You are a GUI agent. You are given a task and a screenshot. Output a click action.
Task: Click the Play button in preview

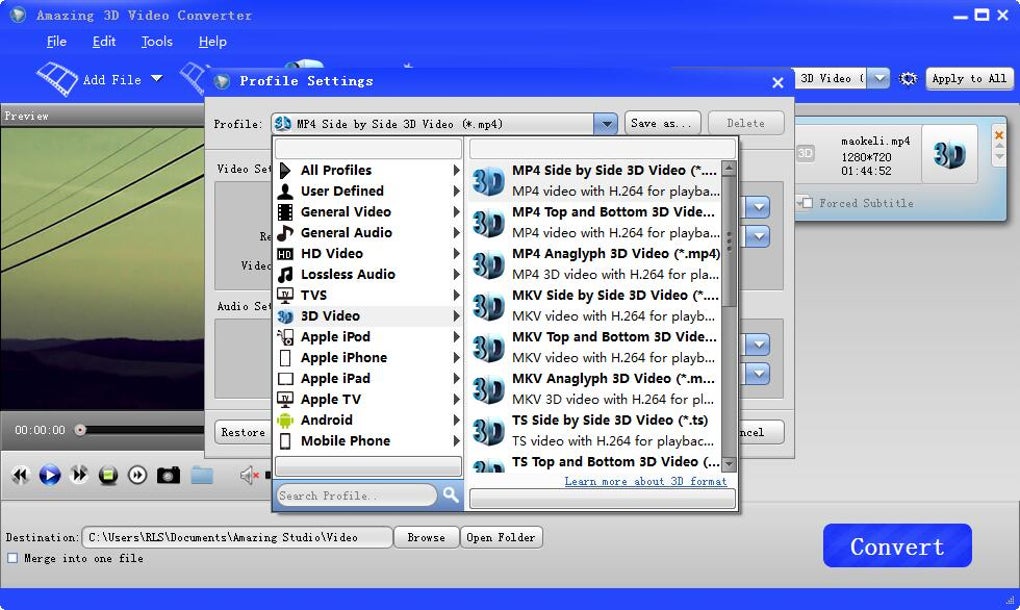(x=49, y=475)
